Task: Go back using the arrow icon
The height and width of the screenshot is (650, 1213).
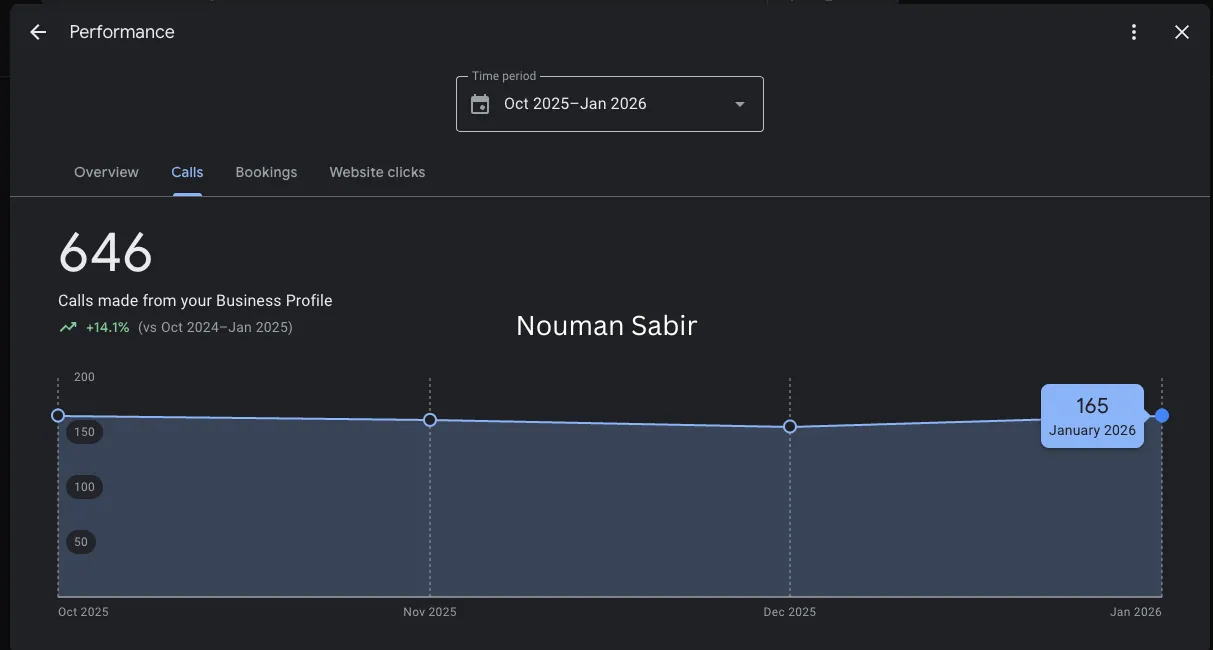Action: pos(38,32)
